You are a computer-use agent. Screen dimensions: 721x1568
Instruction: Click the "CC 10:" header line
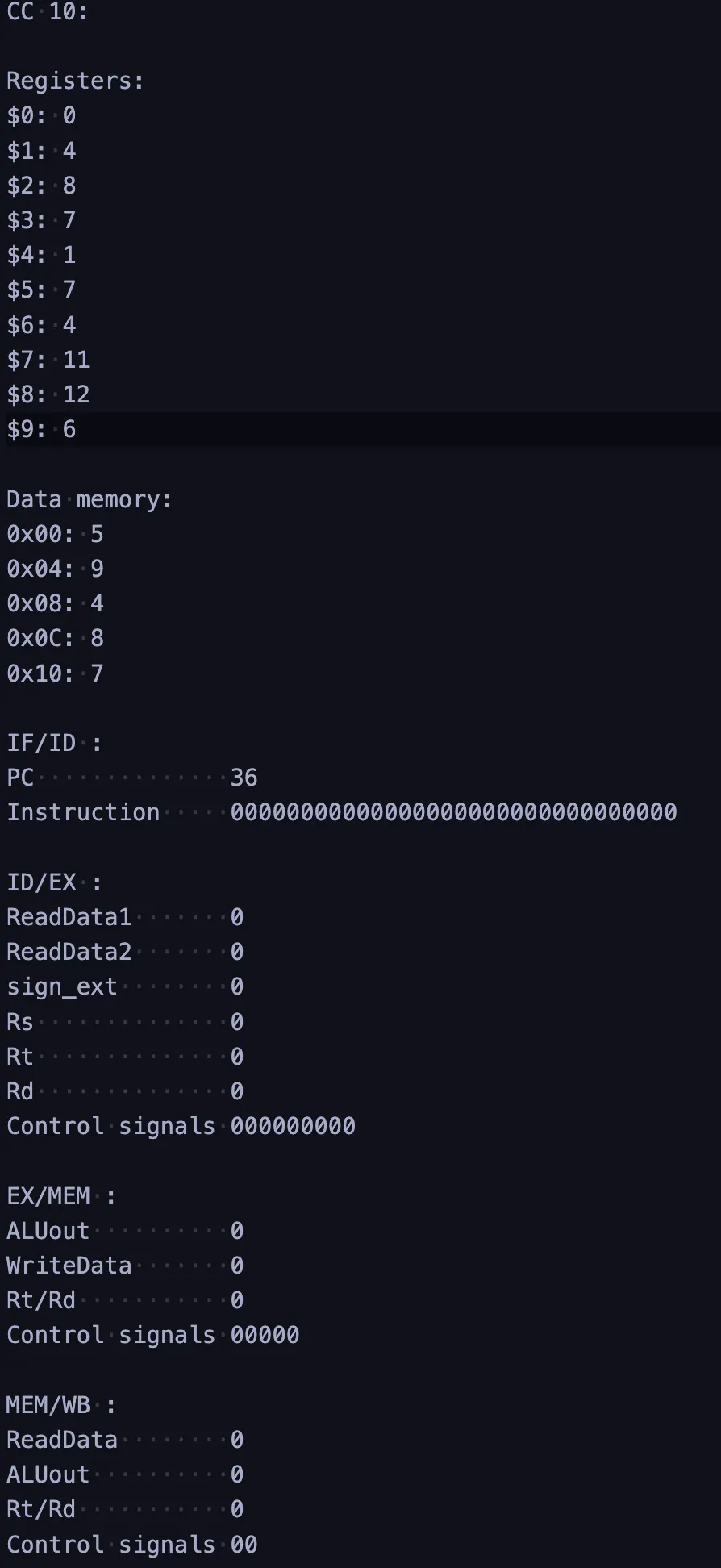pyautogui.click(x=47, y=13)
